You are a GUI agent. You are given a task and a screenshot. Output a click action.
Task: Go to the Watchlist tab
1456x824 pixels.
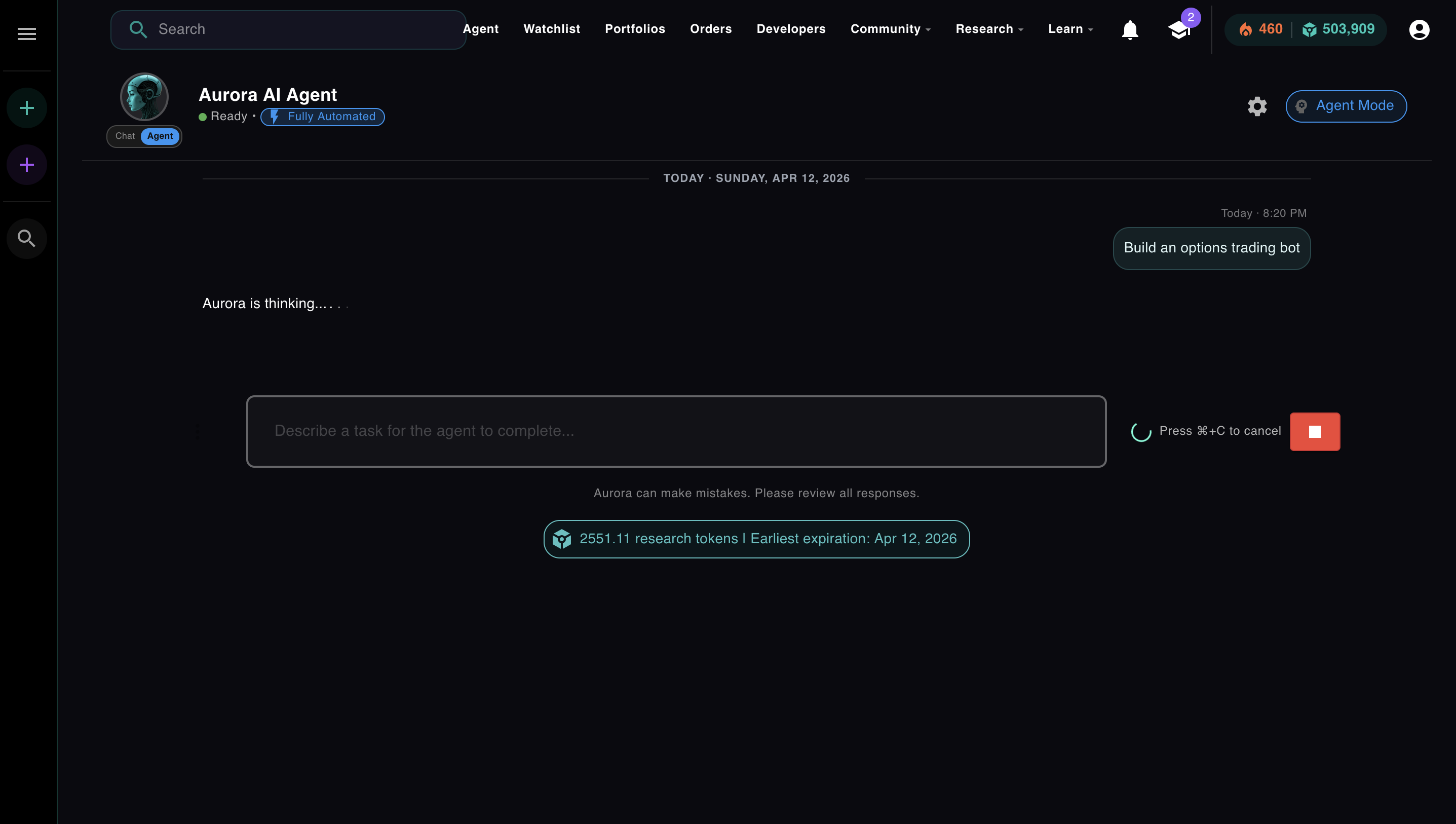click(552, 29)
